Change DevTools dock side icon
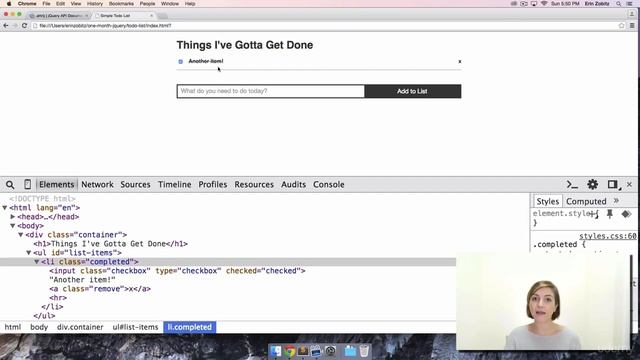 click(x=612, y=184)
